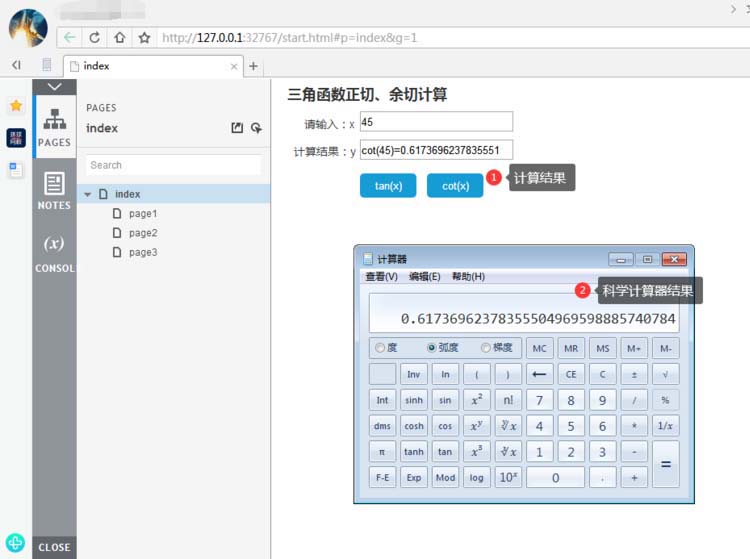Open calculator 查看(V) menu
Screen dimensions: 750x559
coord(381,276)
